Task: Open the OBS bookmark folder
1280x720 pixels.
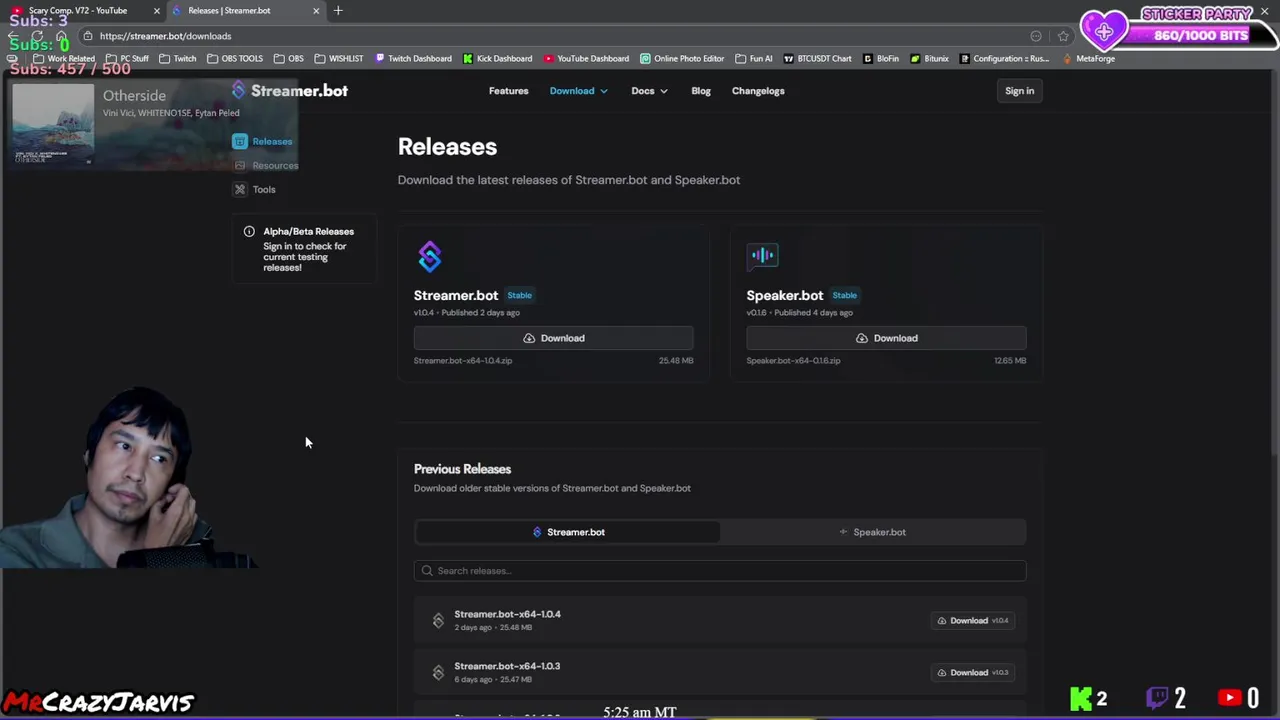Action: 289,59
